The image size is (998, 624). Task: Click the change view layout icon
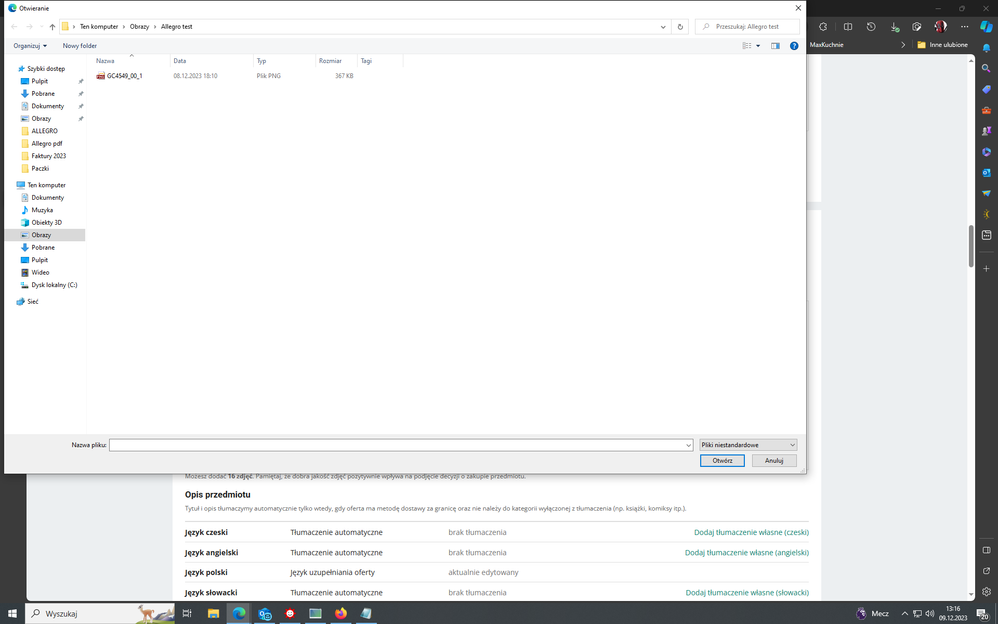pyautogui.click(x=747, y=46)
